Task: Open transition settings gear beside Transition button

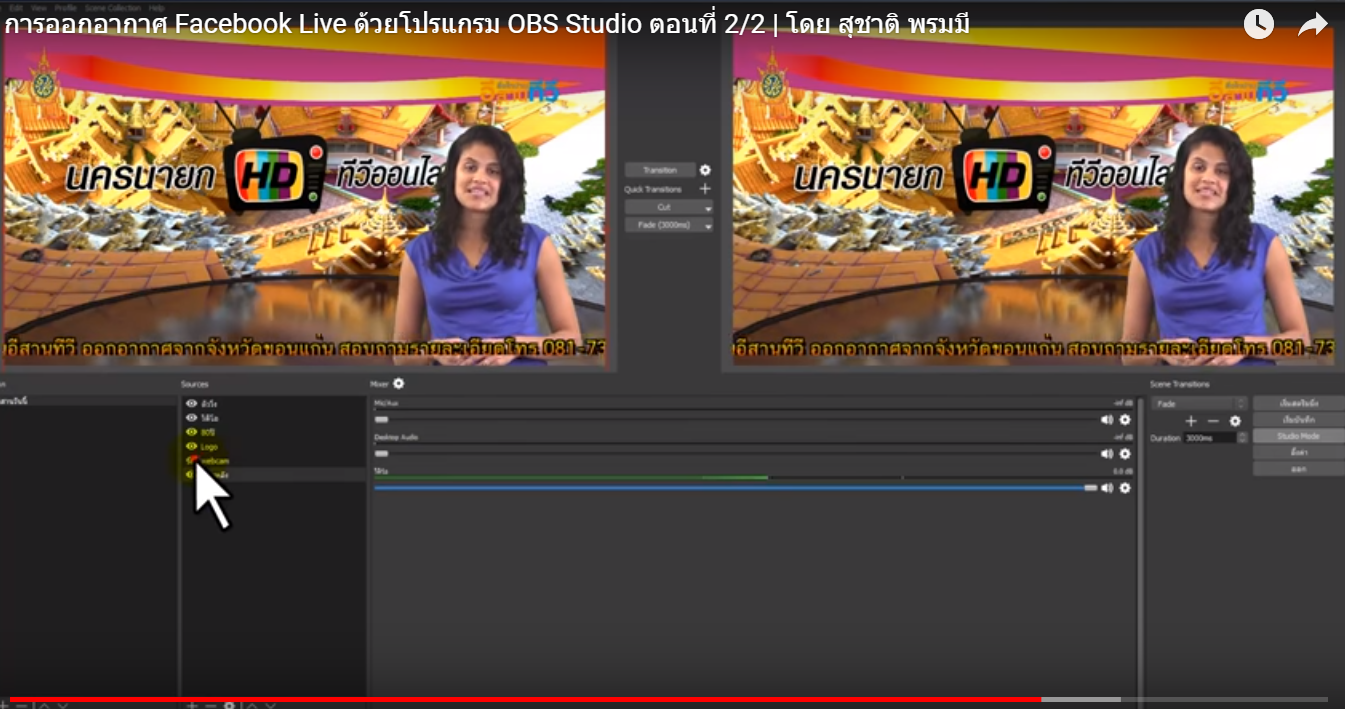Action: (x=705, y=170)
